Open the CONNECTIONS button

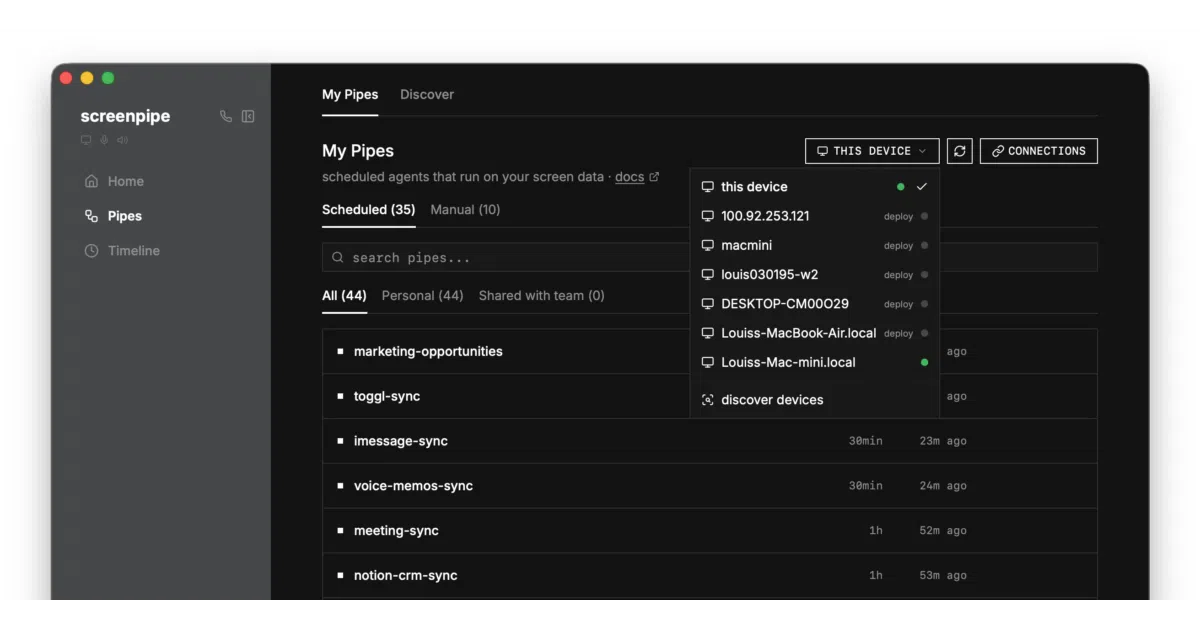(1039, 151)
